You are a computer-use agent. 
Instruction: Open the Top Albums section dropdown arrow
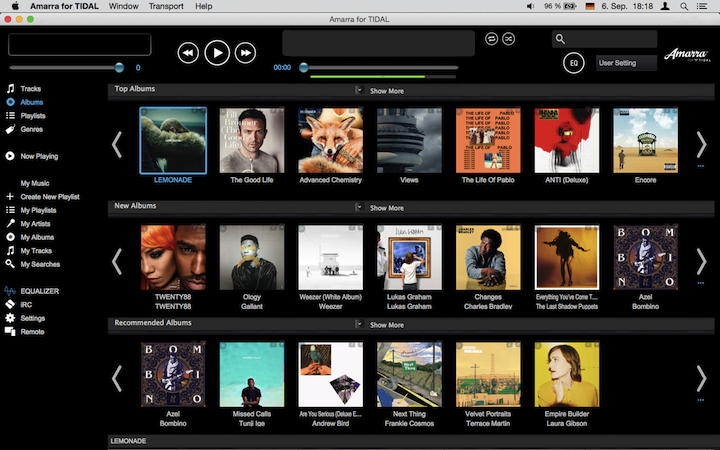359,90
